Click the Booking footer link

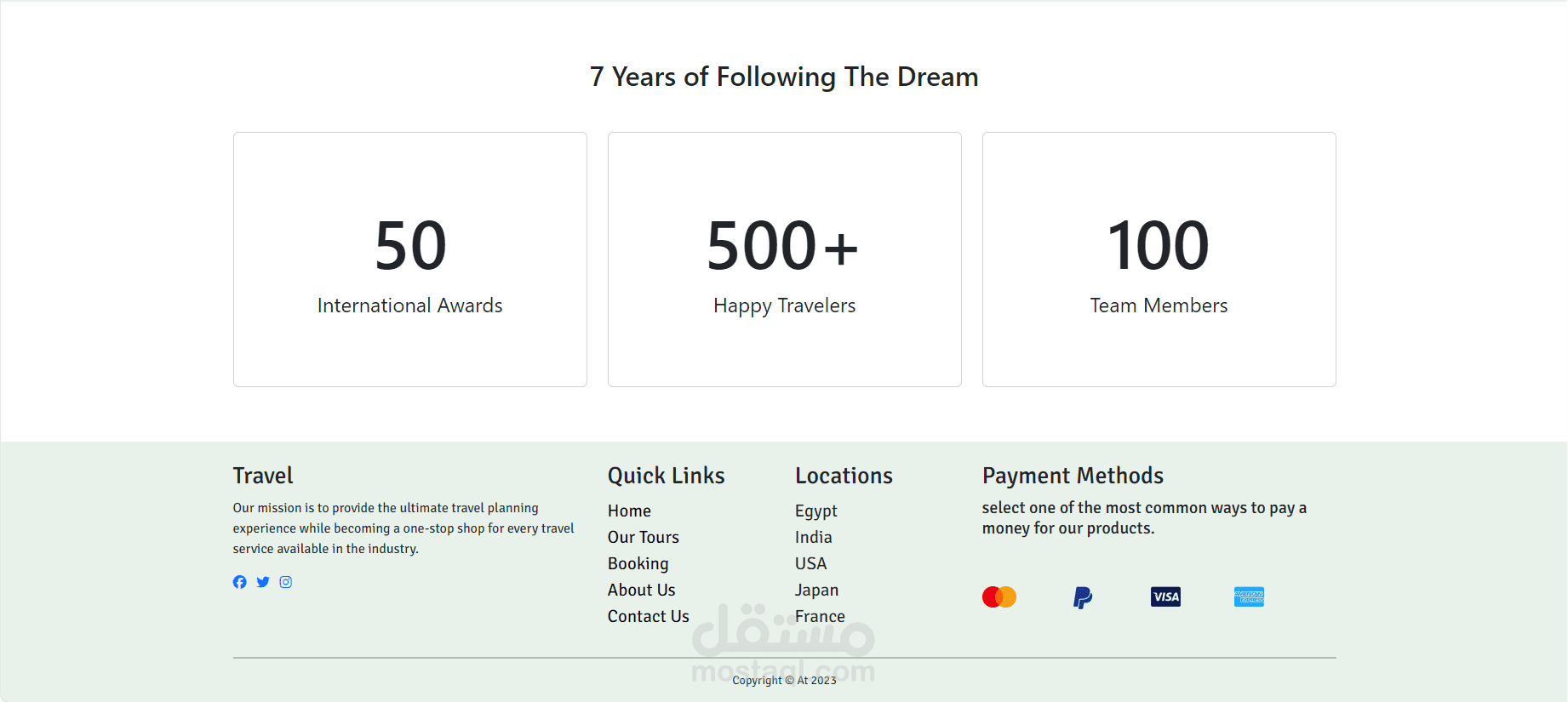[638, 563]
